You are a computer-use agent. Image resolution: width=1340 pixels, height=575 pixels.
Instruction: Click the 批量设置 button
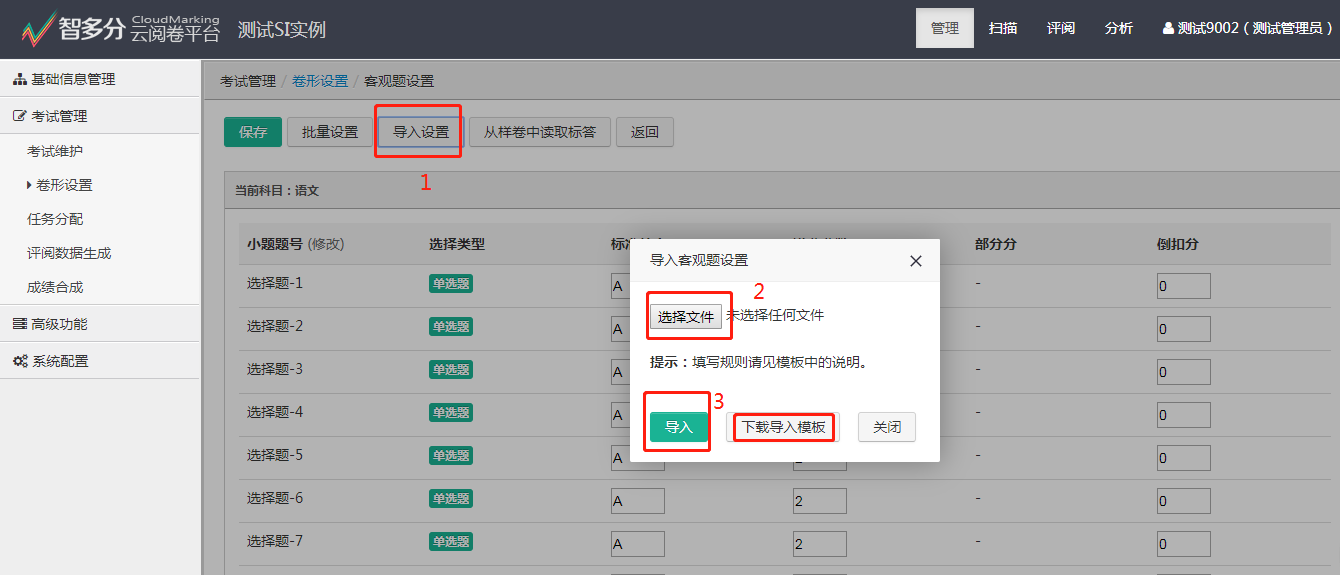tap(330, 132)
